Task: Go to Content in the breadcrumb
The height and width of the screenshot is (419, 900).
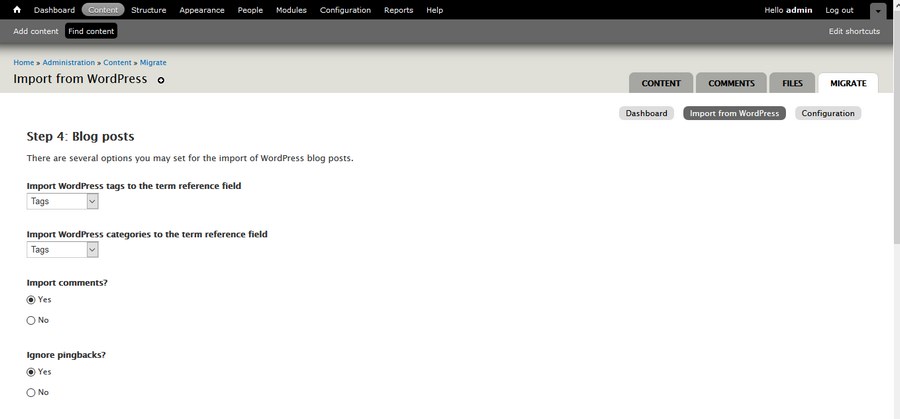Action: pos(117,62)
